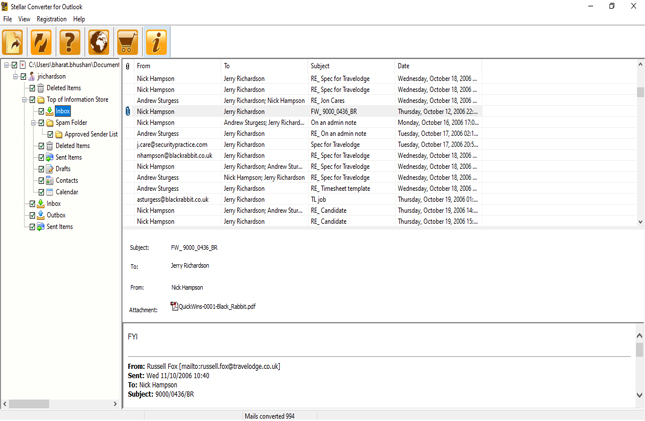Open the View menu
The height and width of the screenshot is (421, 645).
coord(24,19)
